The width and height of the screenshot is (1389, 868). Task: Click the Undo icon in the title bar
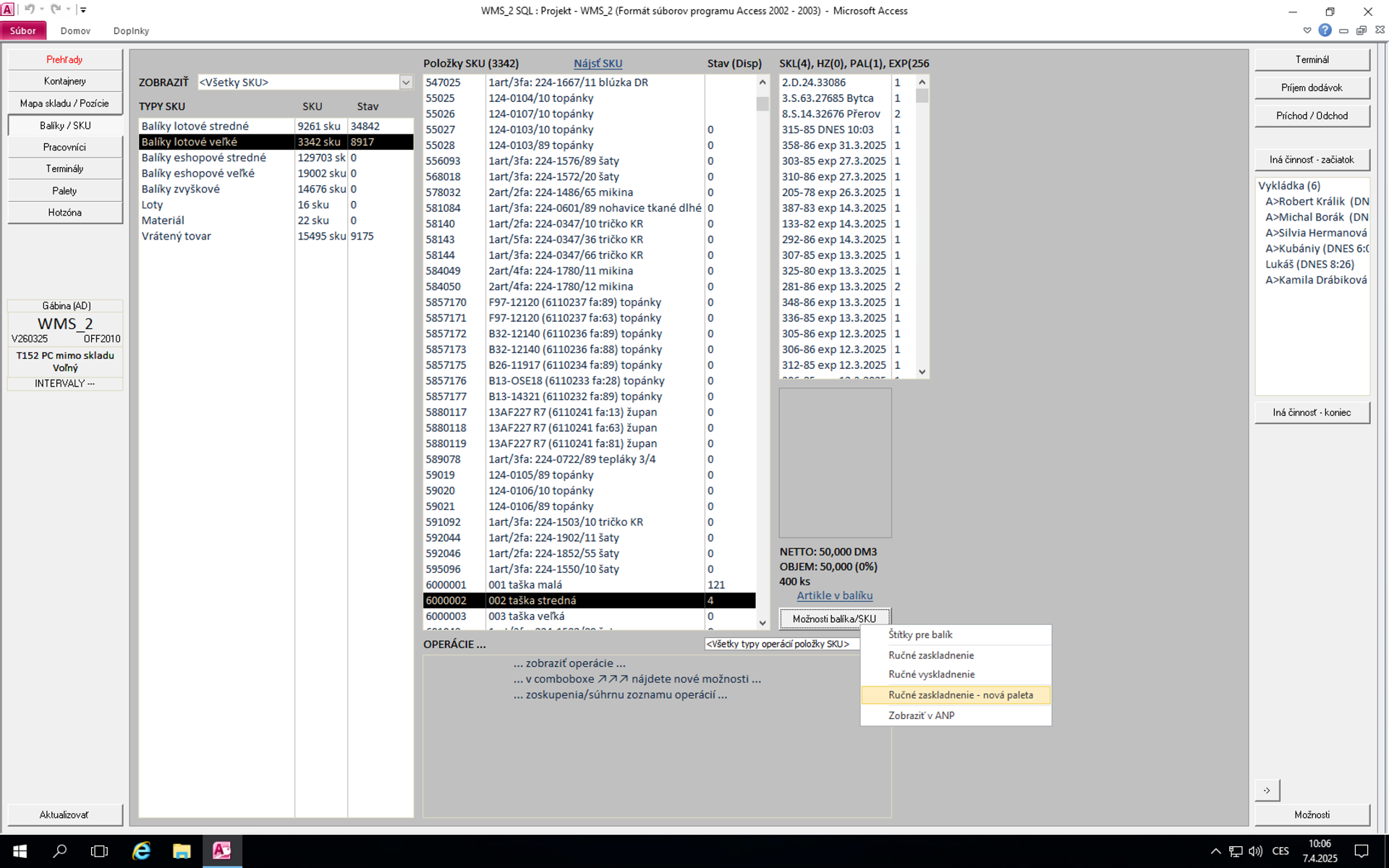29,9
